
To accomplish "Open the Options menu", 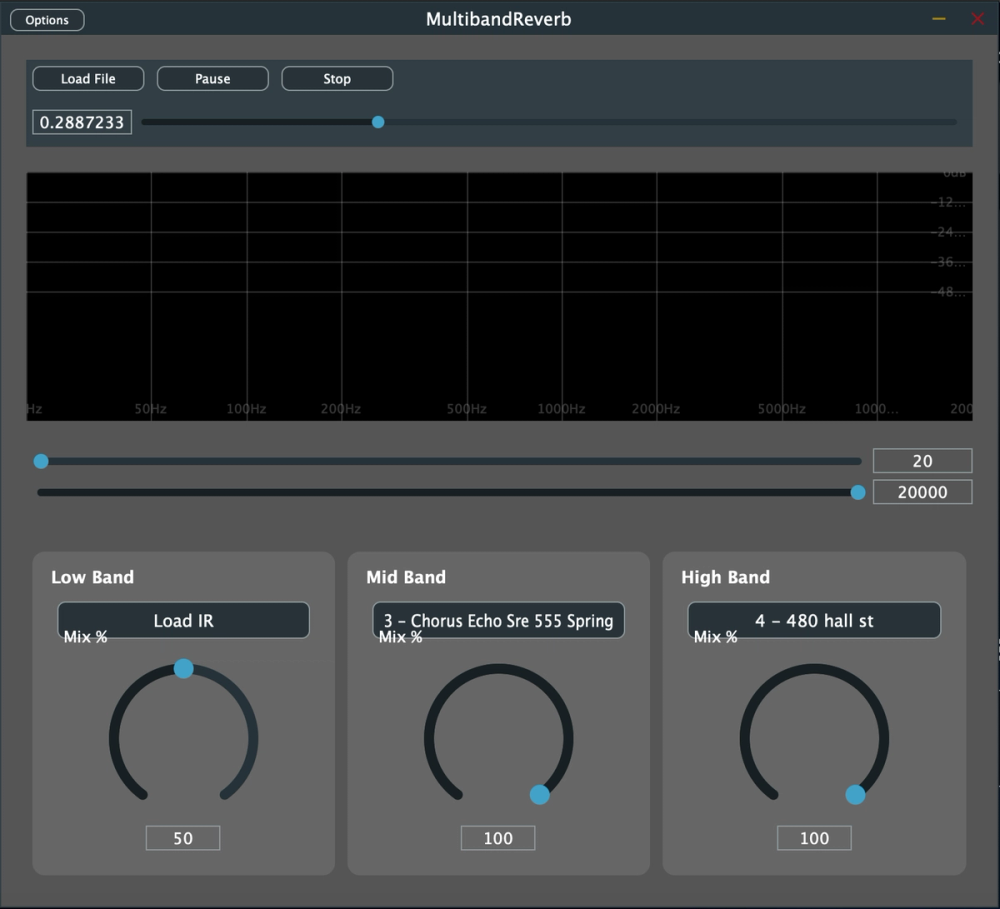I will click(x=47, y=20).
